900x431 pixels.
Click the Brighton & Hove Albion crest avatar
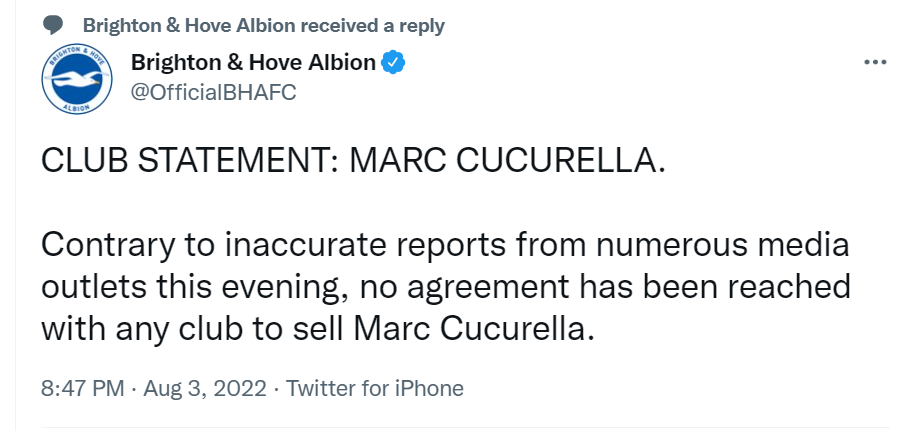(x=77, y=79)
